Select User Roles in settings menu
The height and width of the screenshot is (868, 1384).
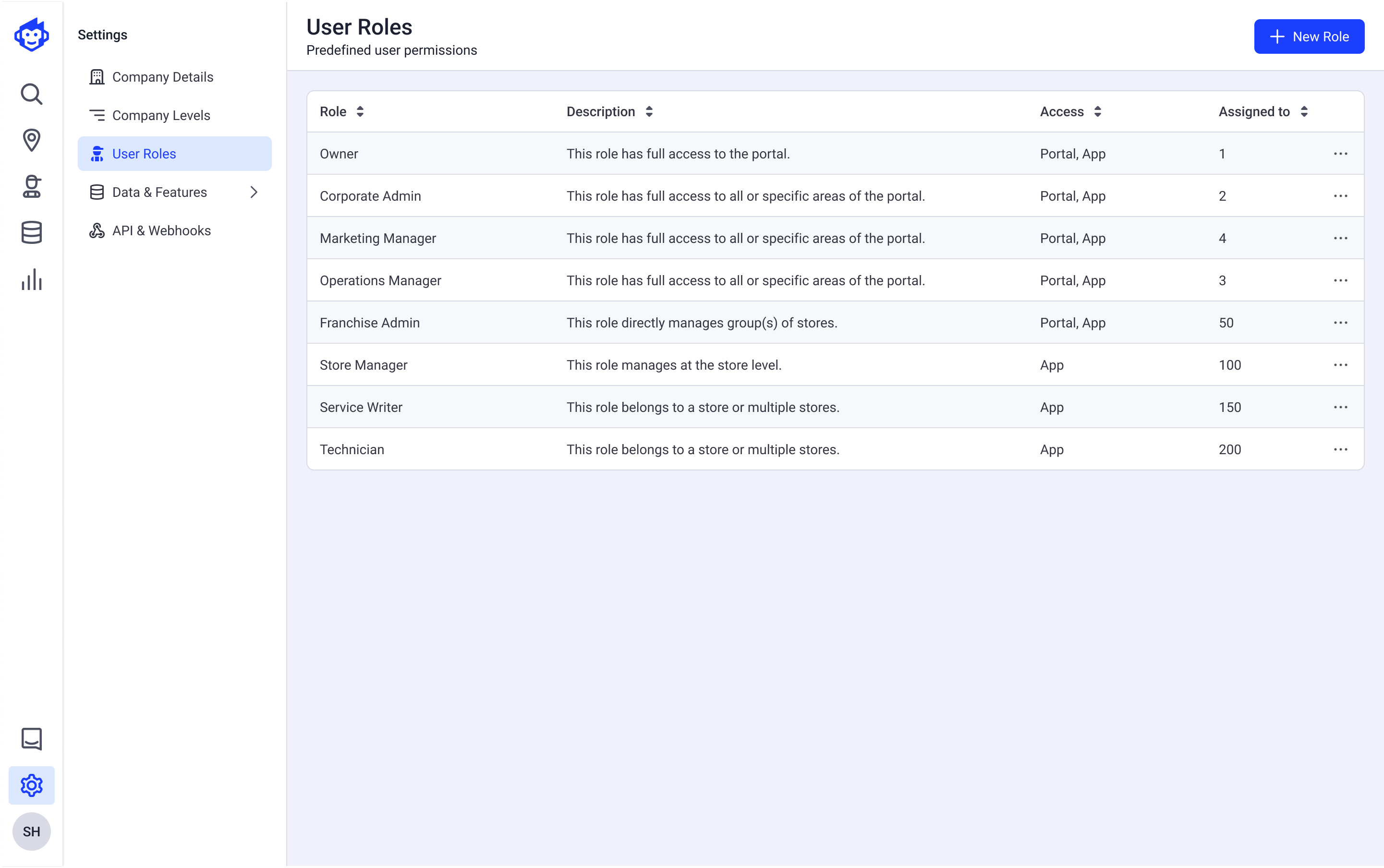[x=144, y=153]
